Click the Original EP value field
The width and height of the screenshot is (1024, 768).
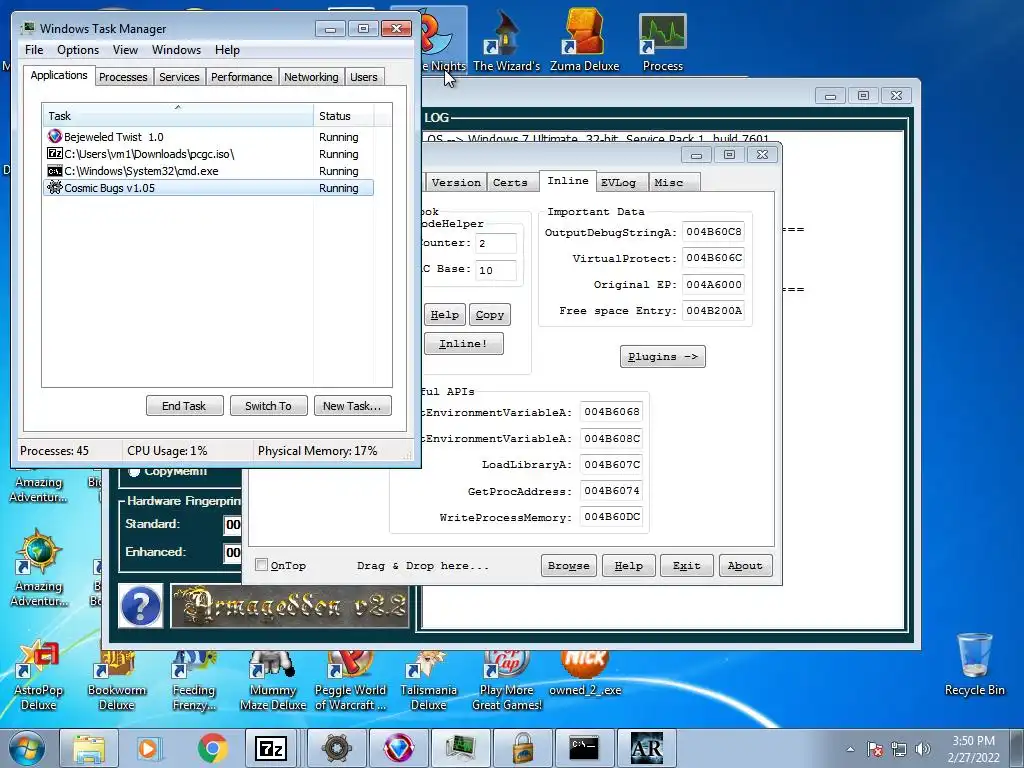coord(714,284)
